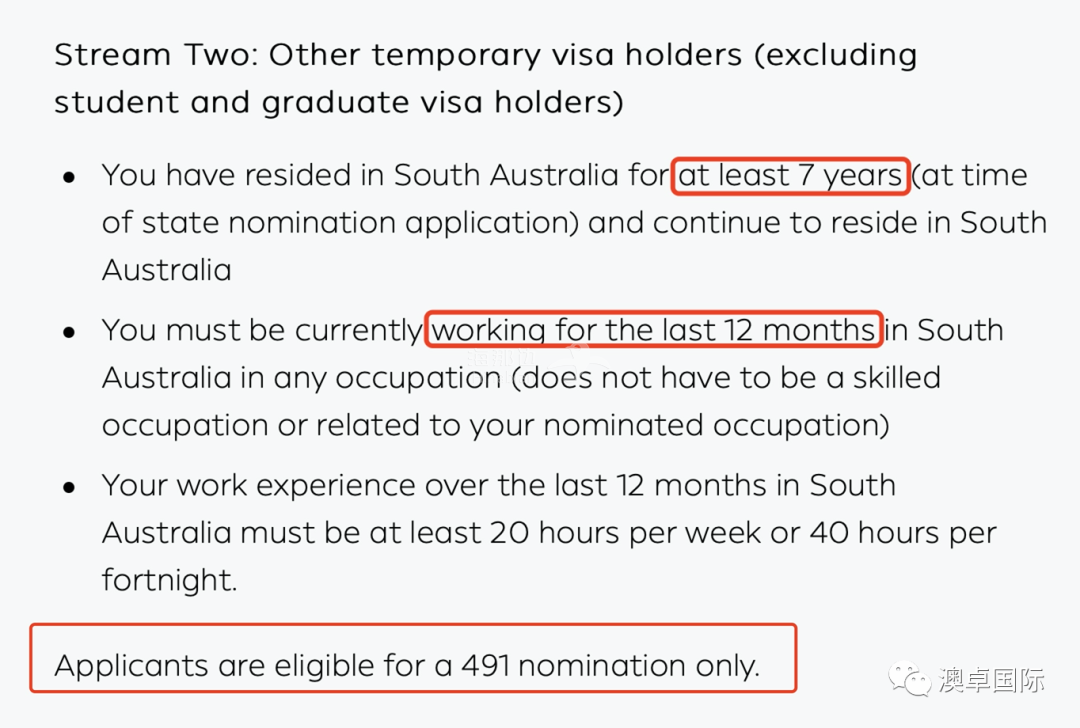Click the highlighted 'at least 7 years' box
The height and width of the screenshot is (728, 1080).
pyautogui.click(x=791, y=176)
